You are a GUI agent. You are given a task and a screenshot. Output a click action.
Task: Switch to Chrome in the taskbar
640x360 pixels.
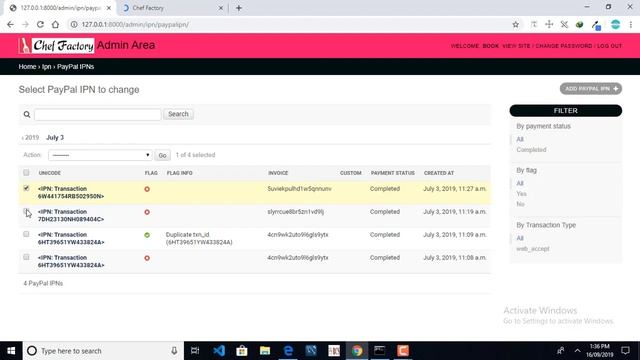pyautogui.click(x=357, y=351)
